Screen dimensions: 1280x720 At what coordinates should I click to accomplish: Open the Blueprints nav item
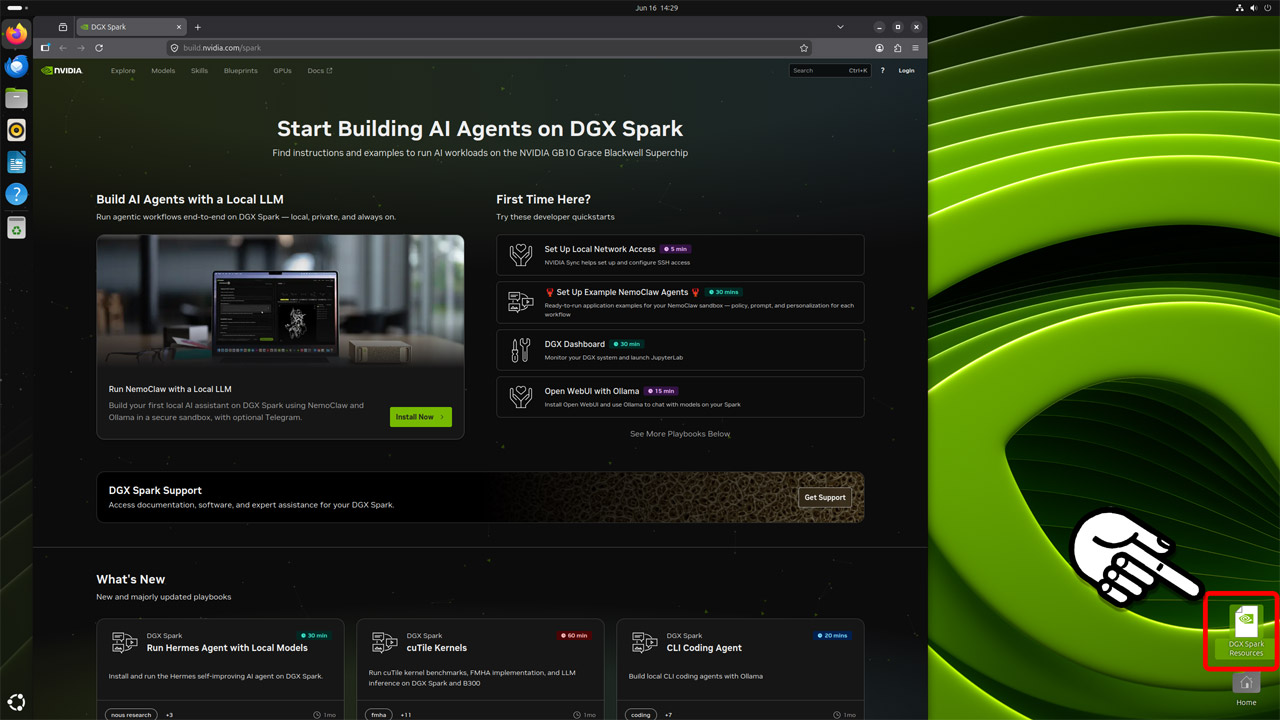[241, 71]
